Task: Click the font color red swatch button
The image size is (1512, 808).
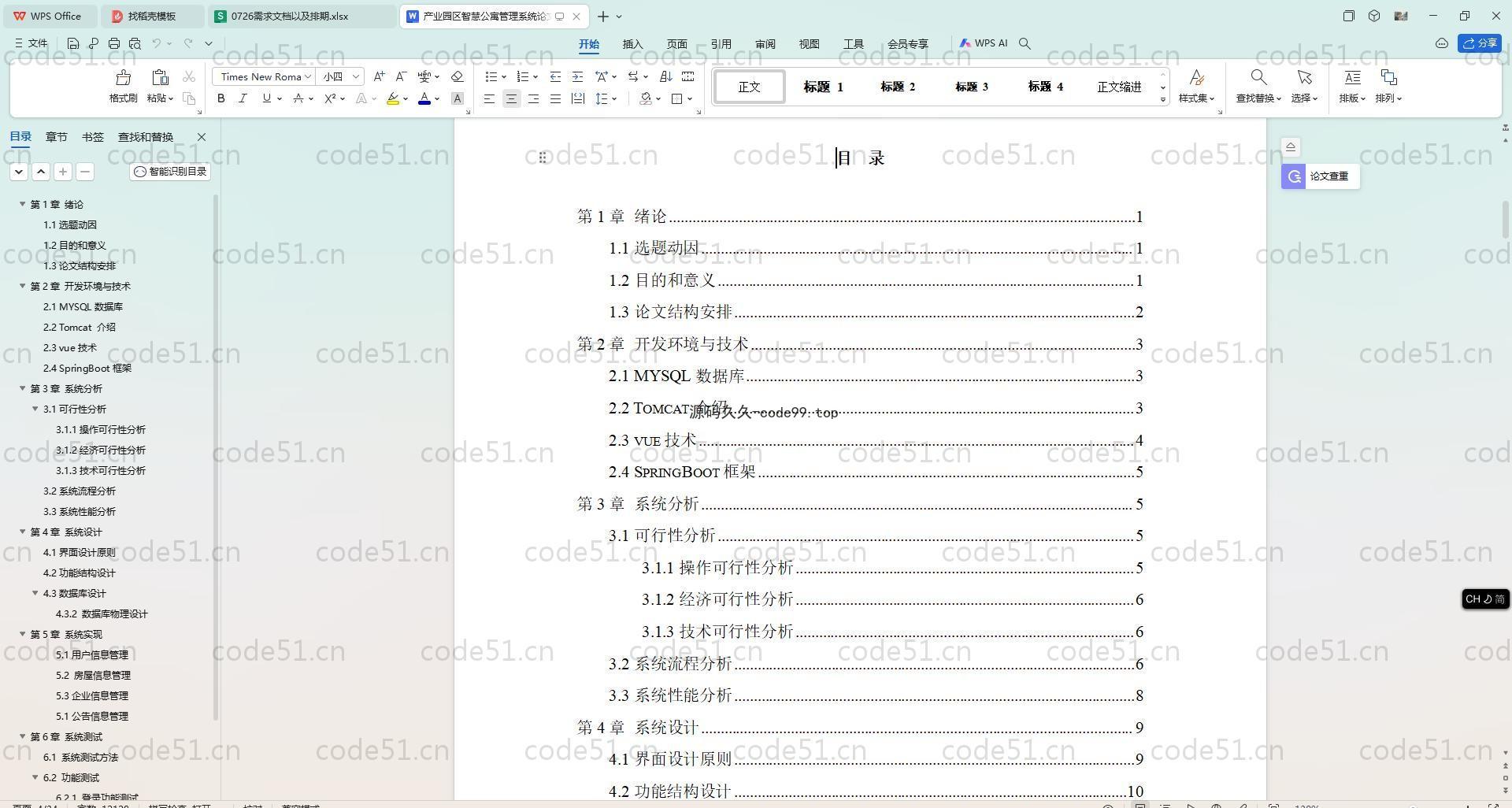Action: click(424, 98)
